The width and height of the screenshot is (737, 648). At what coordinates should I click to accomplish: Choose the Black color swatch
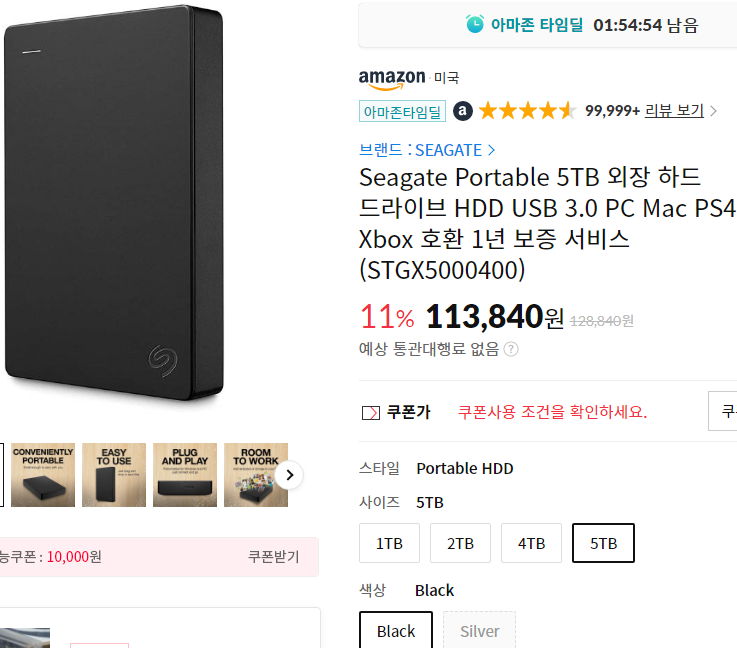click(x=396, y=631)
